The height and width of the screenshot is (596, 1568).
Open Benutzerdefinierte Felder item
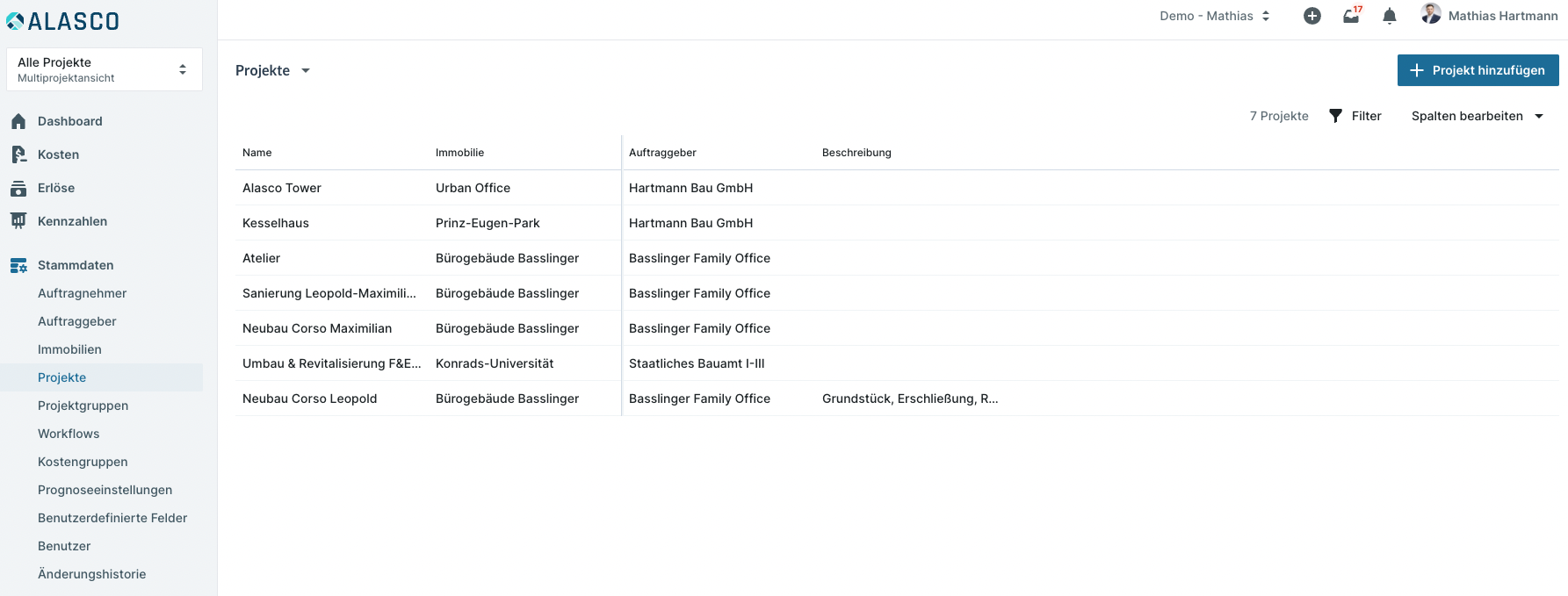pyautogui.click(x=112, y=518)
